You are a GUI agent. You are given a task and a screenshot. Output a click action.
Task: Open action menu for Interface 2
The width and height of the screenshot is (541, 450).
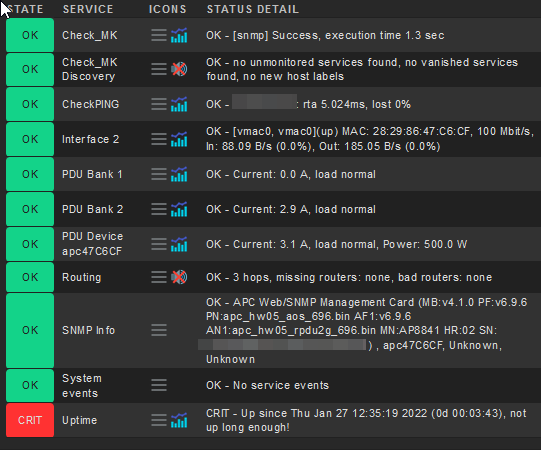159,139
